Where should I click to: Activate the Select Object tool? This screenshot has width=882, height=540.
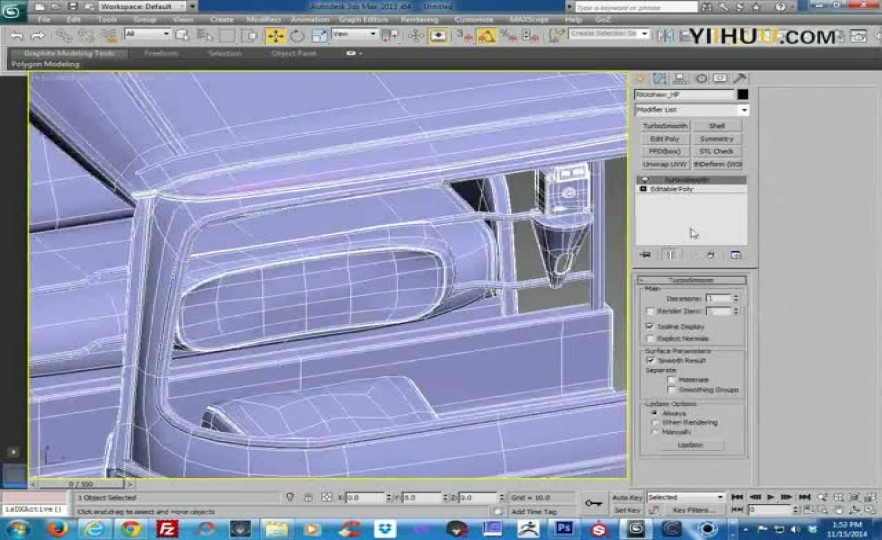click(x=182, y=35)
